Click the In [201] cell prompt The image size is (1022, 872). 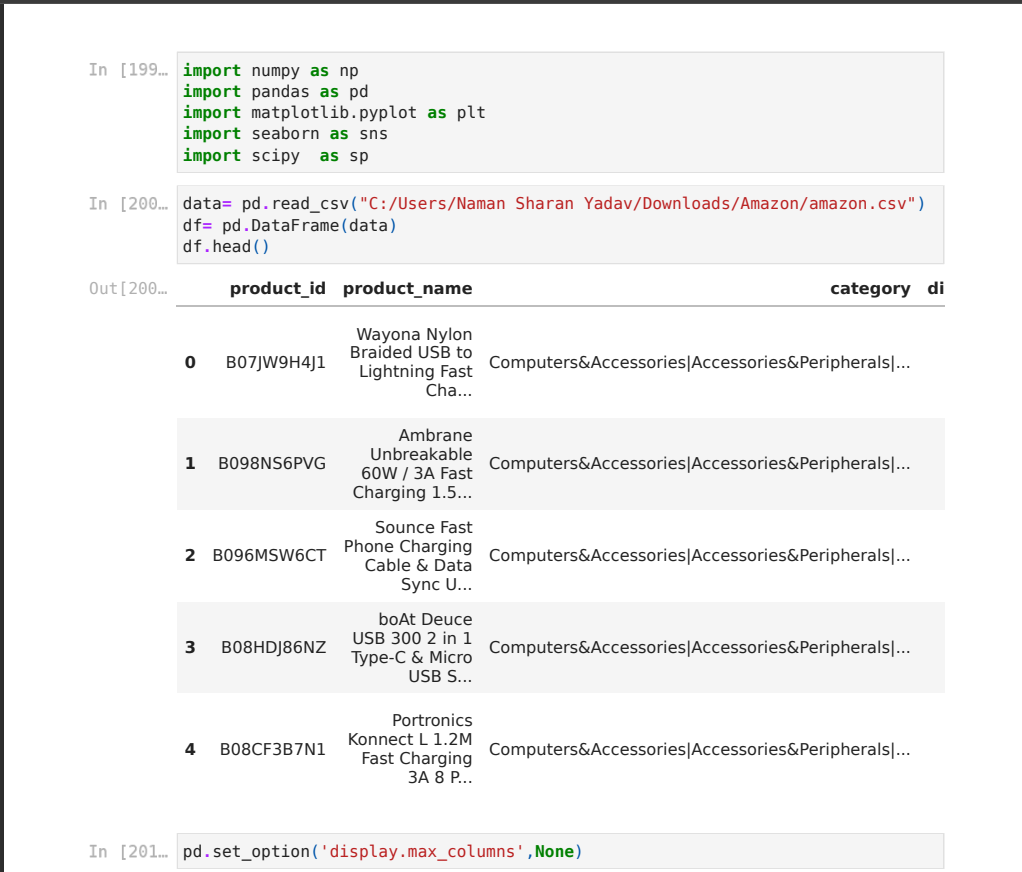coord(128,852)
